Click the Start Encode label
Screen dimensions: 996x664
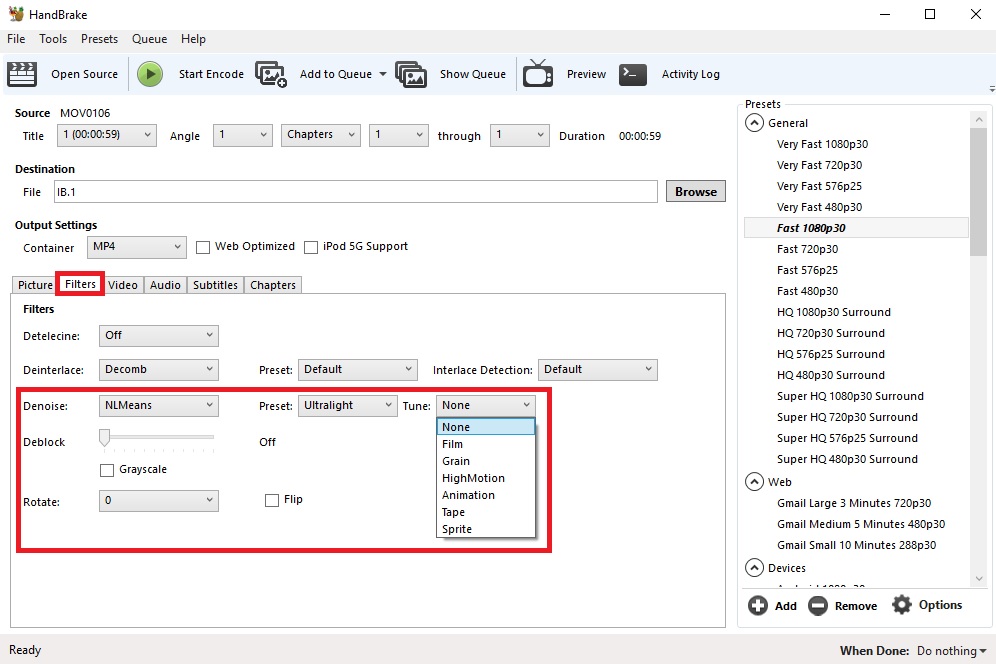pos(211,74)
